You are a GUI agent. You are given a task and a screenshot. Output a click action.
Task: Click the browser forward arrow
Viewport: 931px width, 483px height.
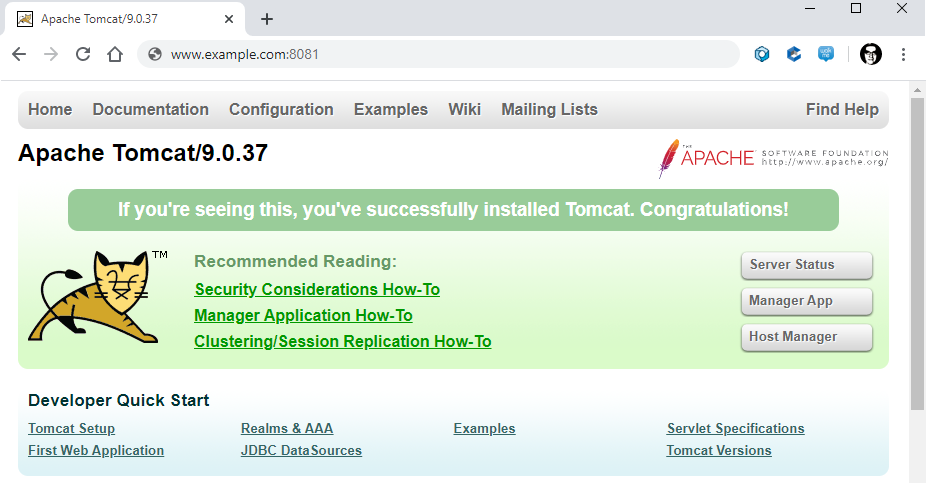pyautogui.click(x=51, y=54)
